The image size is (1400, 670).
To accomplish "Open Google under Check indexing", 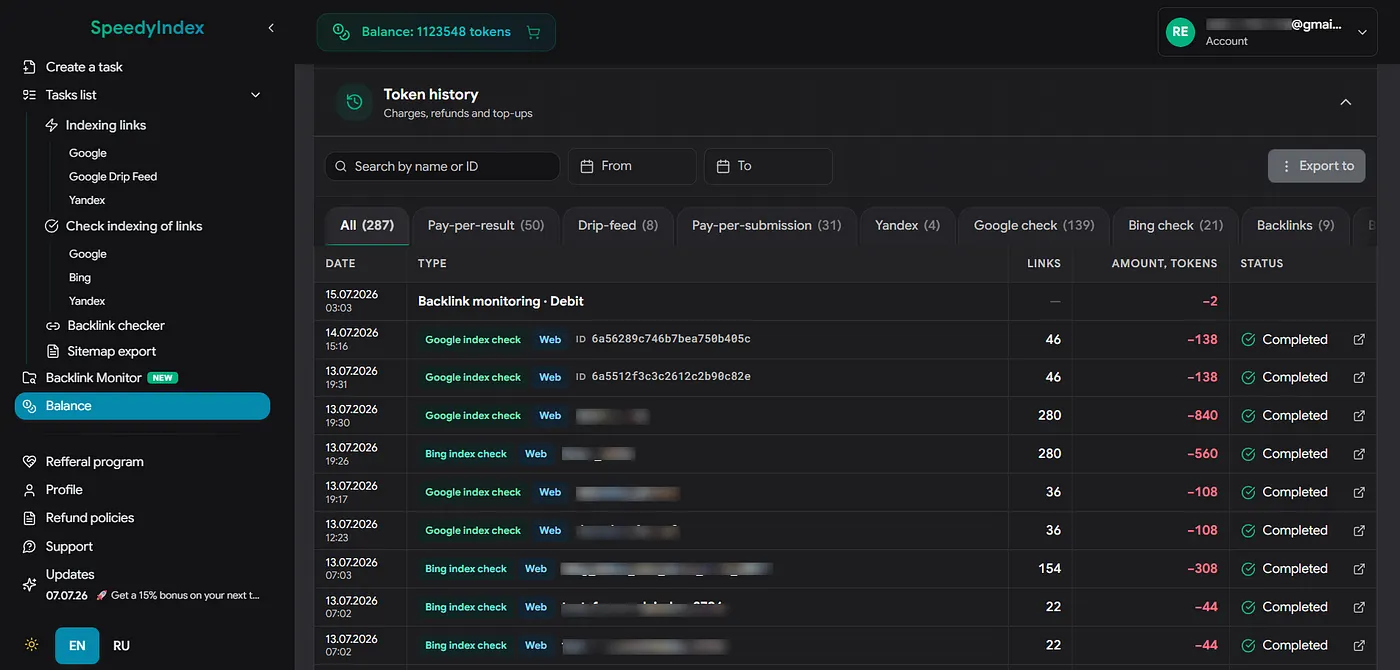I will (x=88, y=254).
